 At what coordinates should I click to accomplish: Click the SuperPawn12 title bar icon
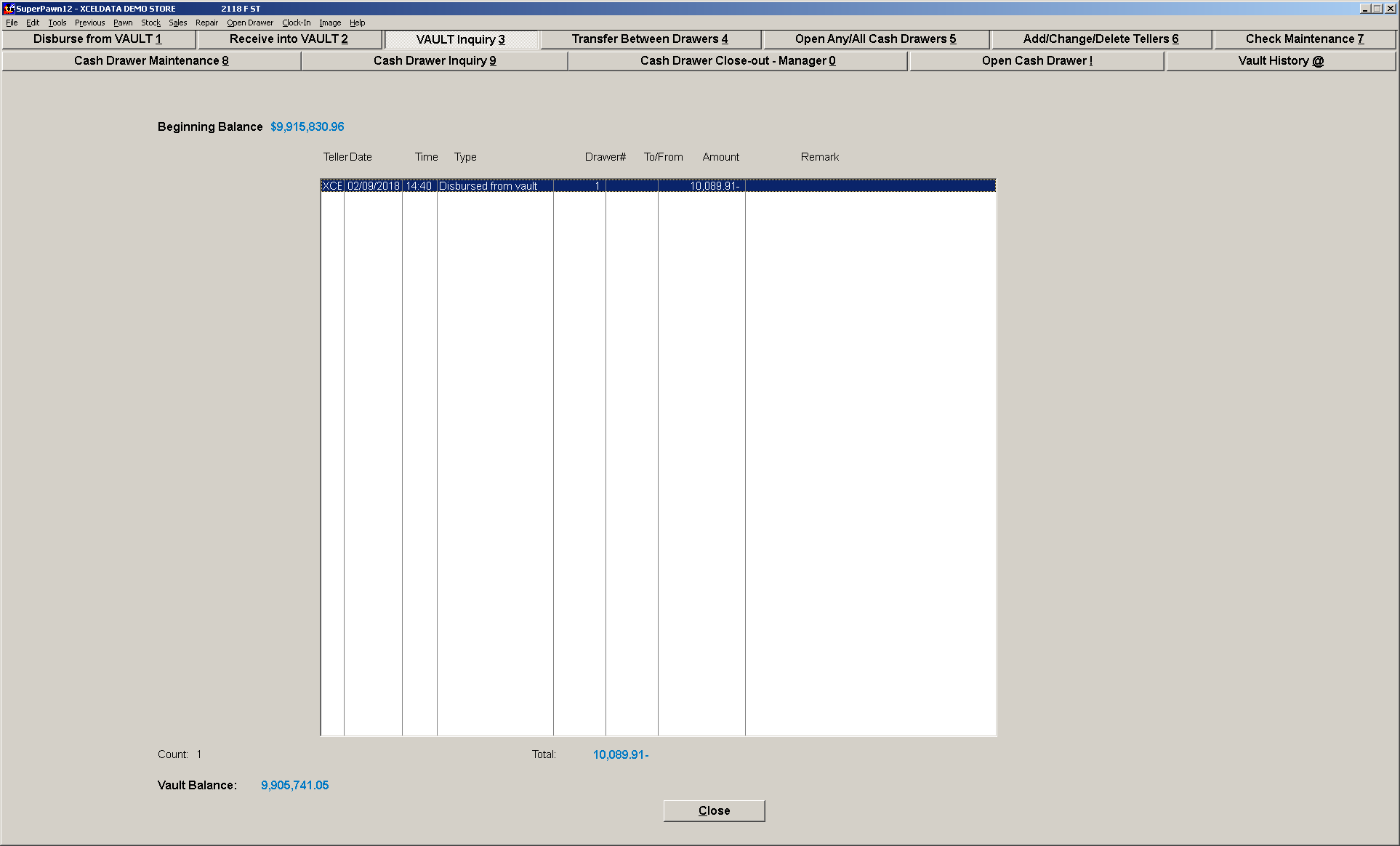pyautogui.click(x=8, y=9)
